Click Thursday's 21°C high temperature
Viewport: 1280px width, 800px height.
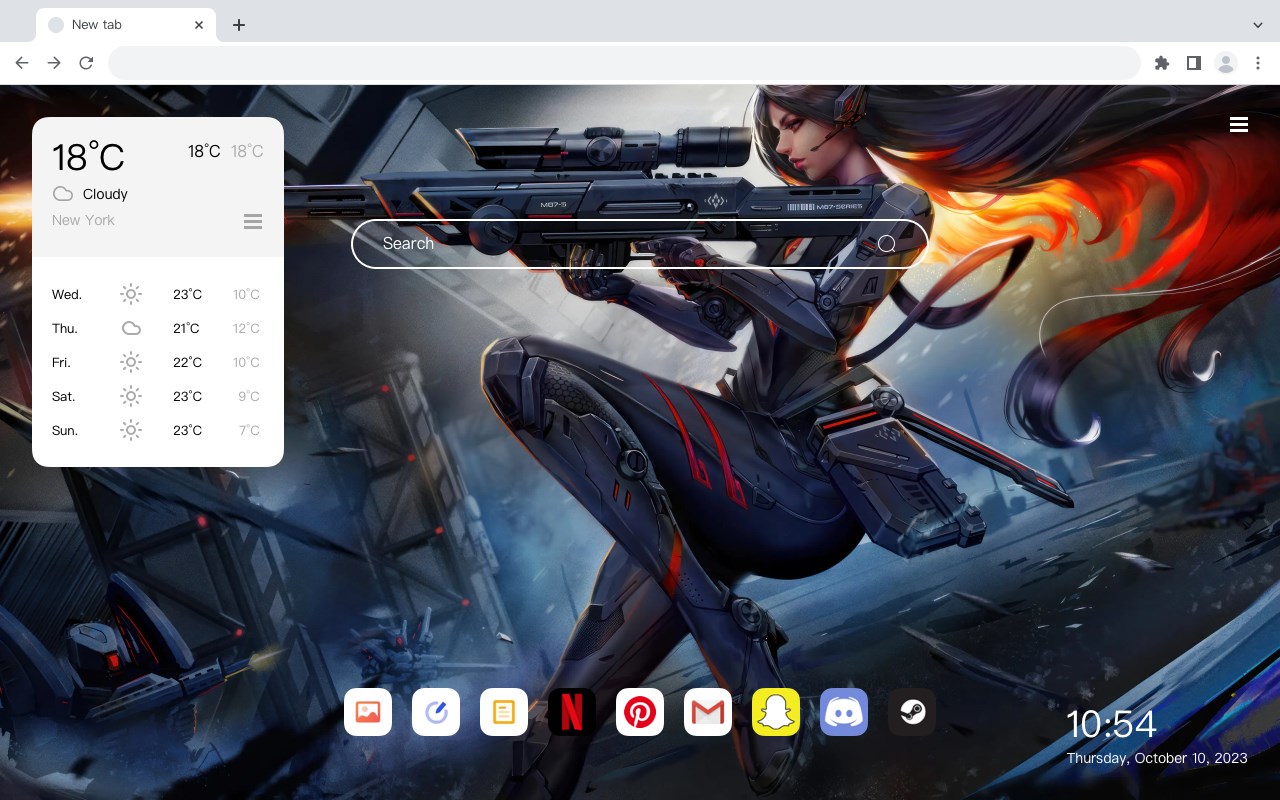186,329
